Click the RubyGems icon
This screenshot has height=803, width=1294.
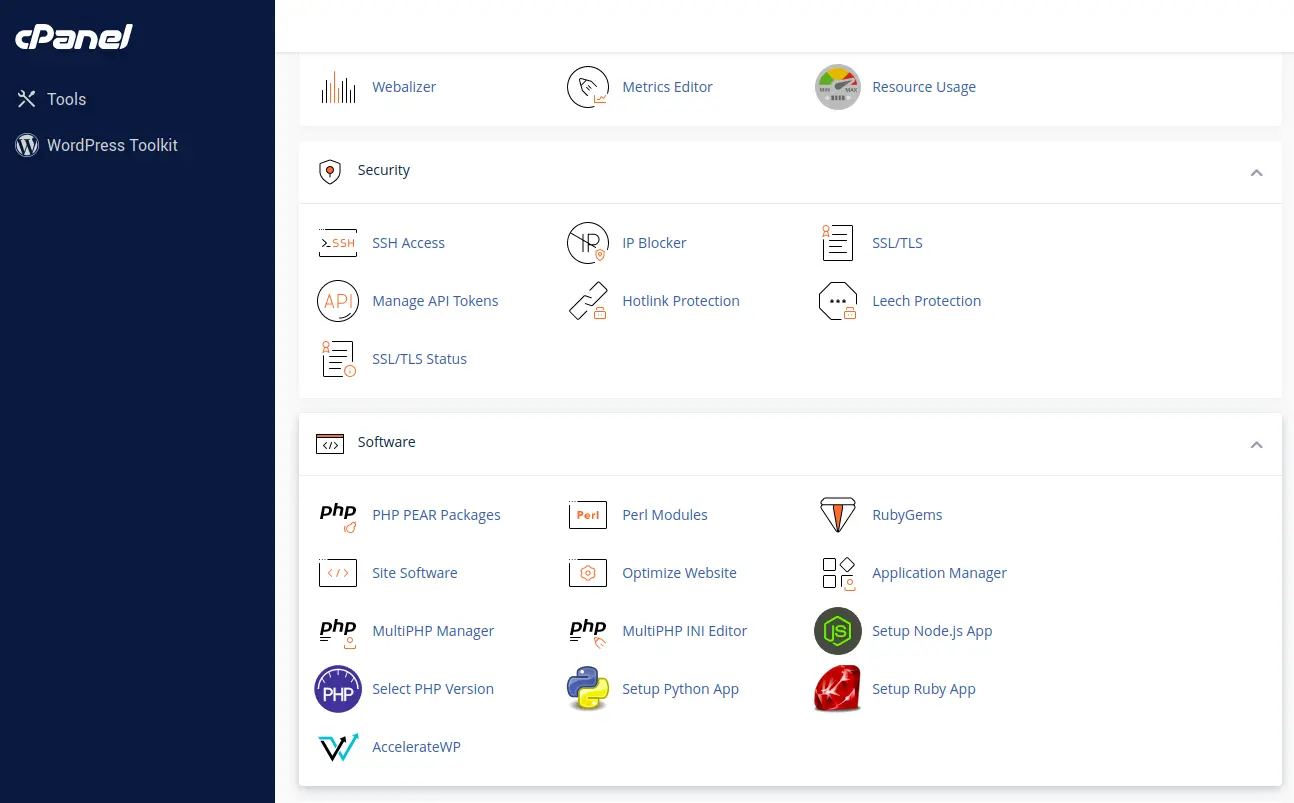[838, 515]
